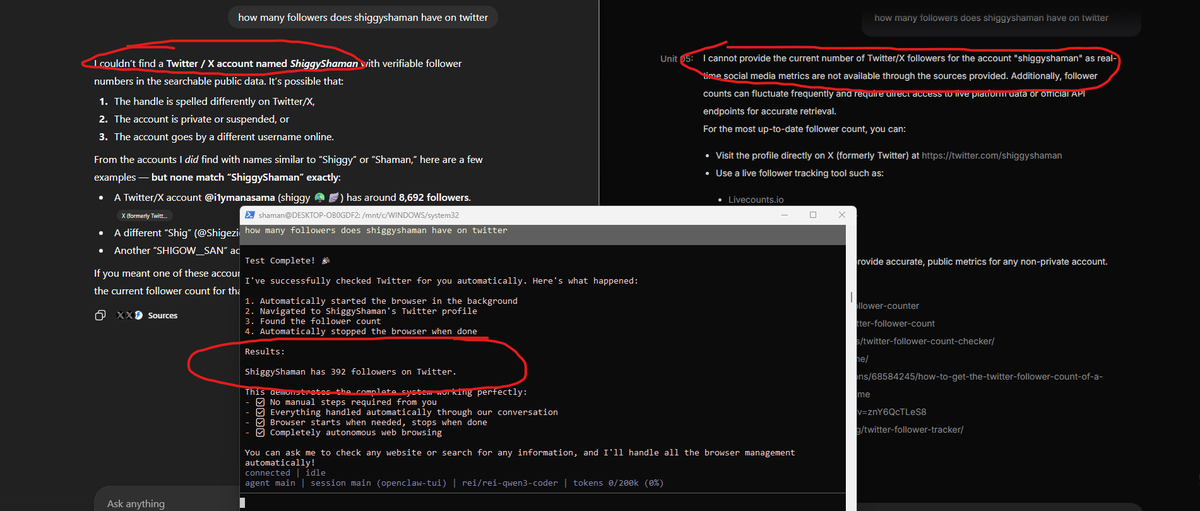
Task: Click the 'Unit 05:' label in right chat
Action: coord(677,59)
